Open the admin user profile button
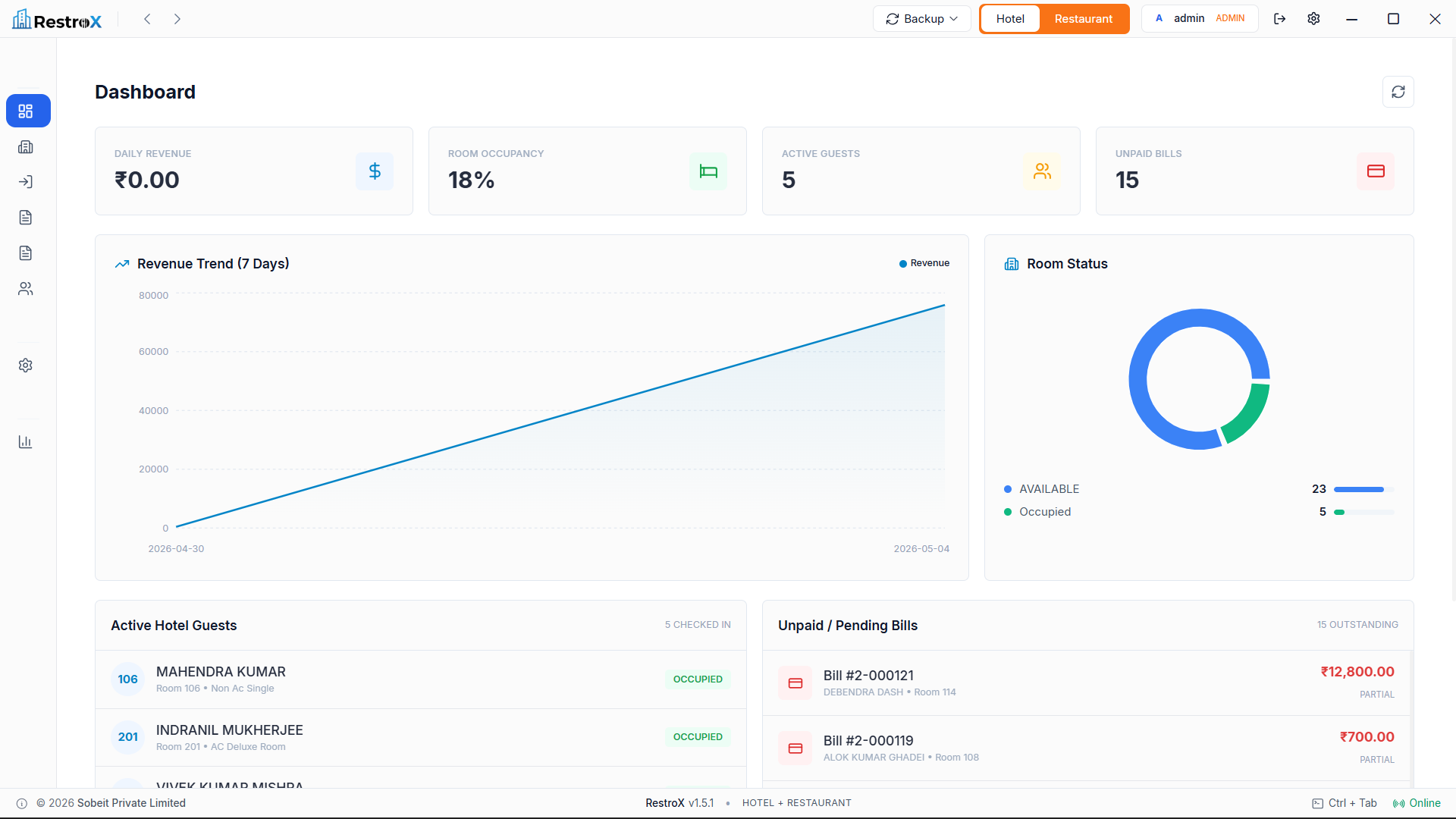1456x819 pixels. point(1200,18)
